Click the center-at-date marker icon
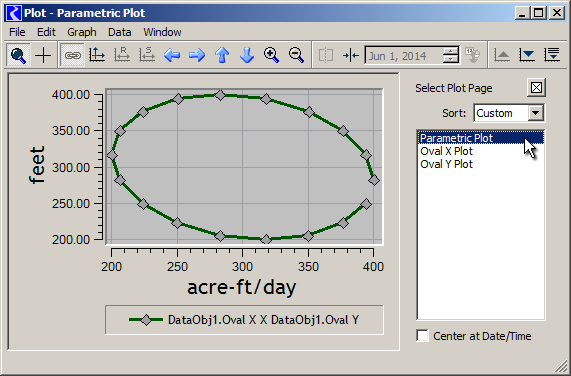The height and width of the screenshot is (376, 571). [351, 55]
